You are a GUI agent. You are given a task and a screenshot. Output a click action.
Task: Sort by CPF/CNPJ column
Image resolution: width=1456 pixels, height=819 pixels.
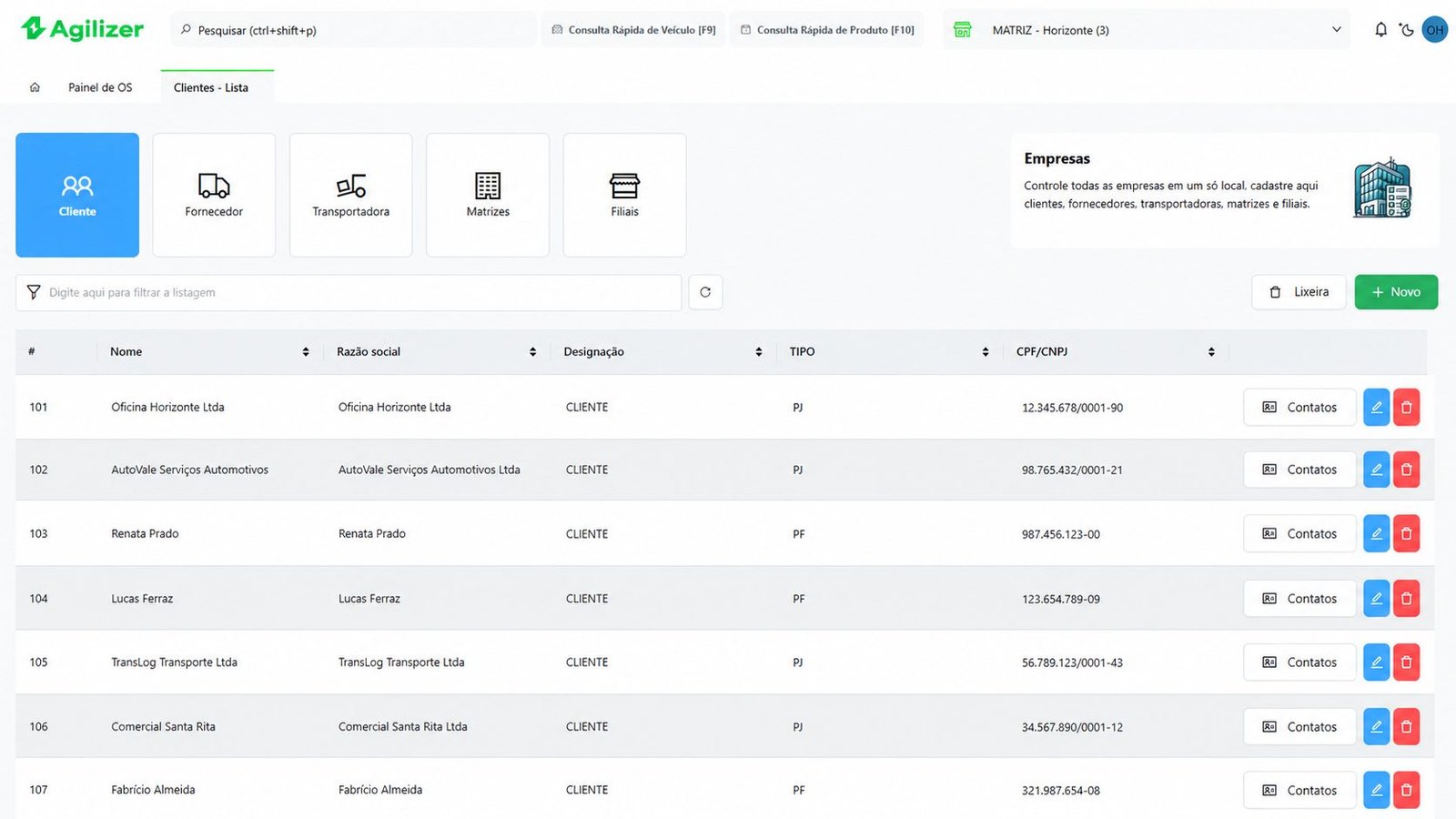1211,352
